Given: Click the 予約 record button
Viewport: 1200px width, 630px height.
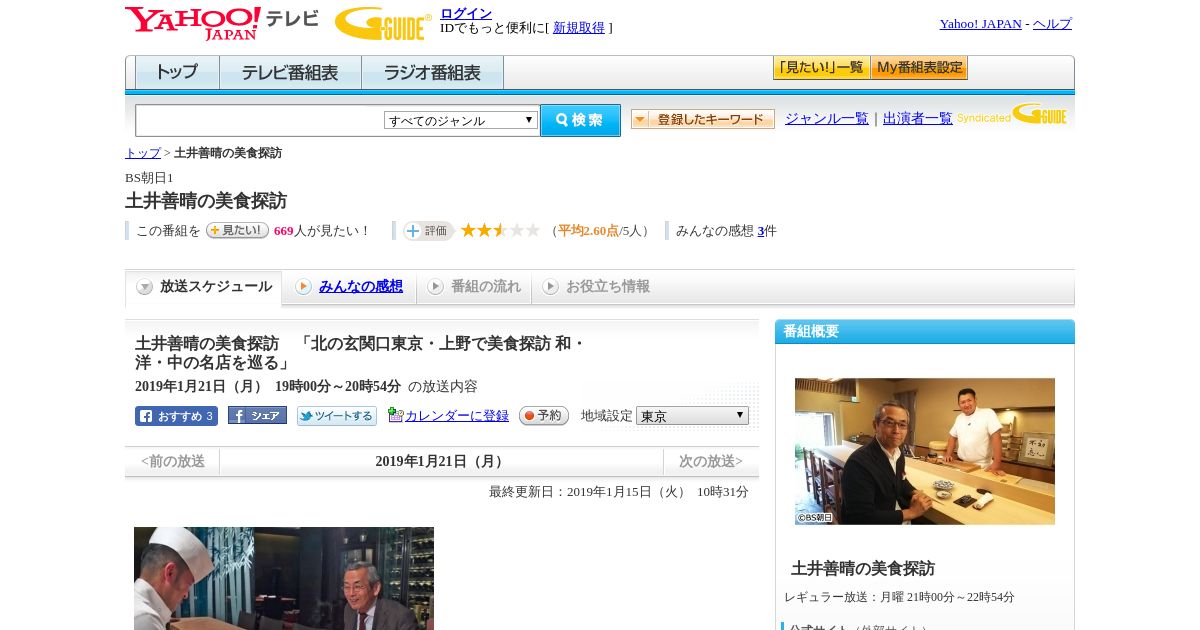Looking at the screenshot, I should coord(544,415).
